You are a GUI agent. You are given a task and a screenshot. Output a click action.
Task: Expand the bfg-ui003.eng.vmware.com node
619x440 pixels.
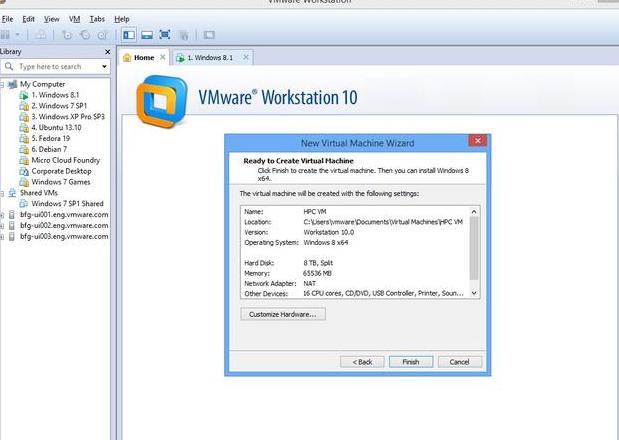(2, 237)
